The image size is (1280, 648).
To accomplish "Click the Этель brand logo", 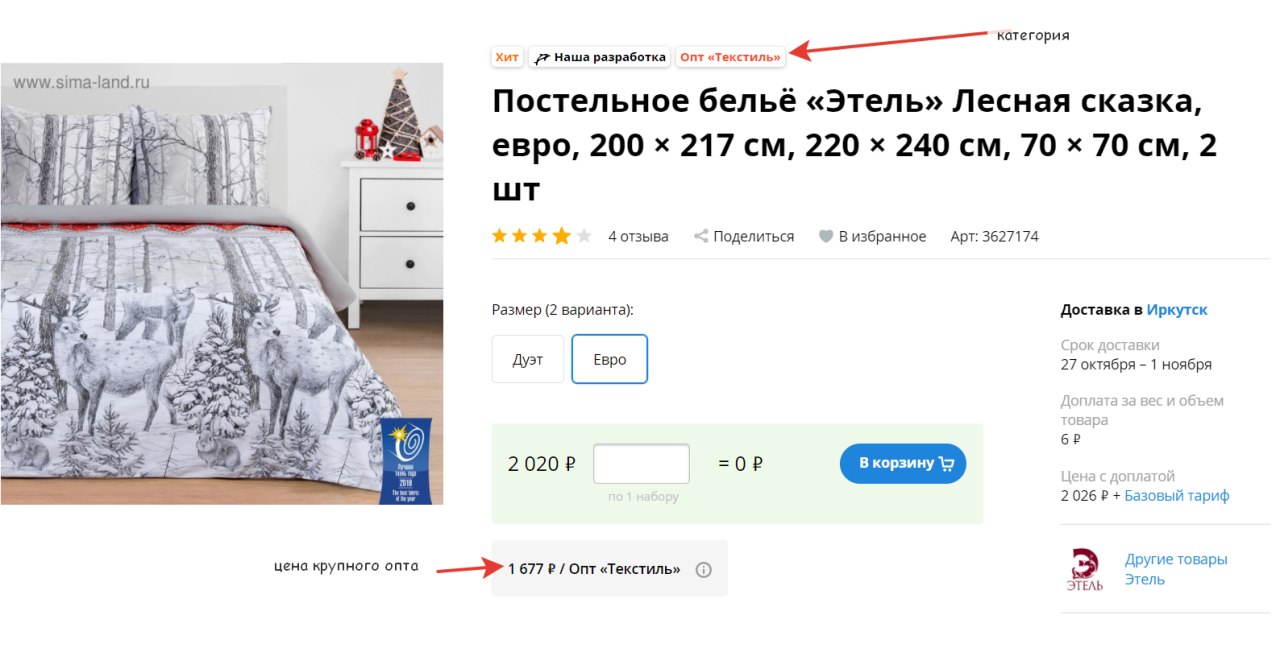I will click(1084, 569).
